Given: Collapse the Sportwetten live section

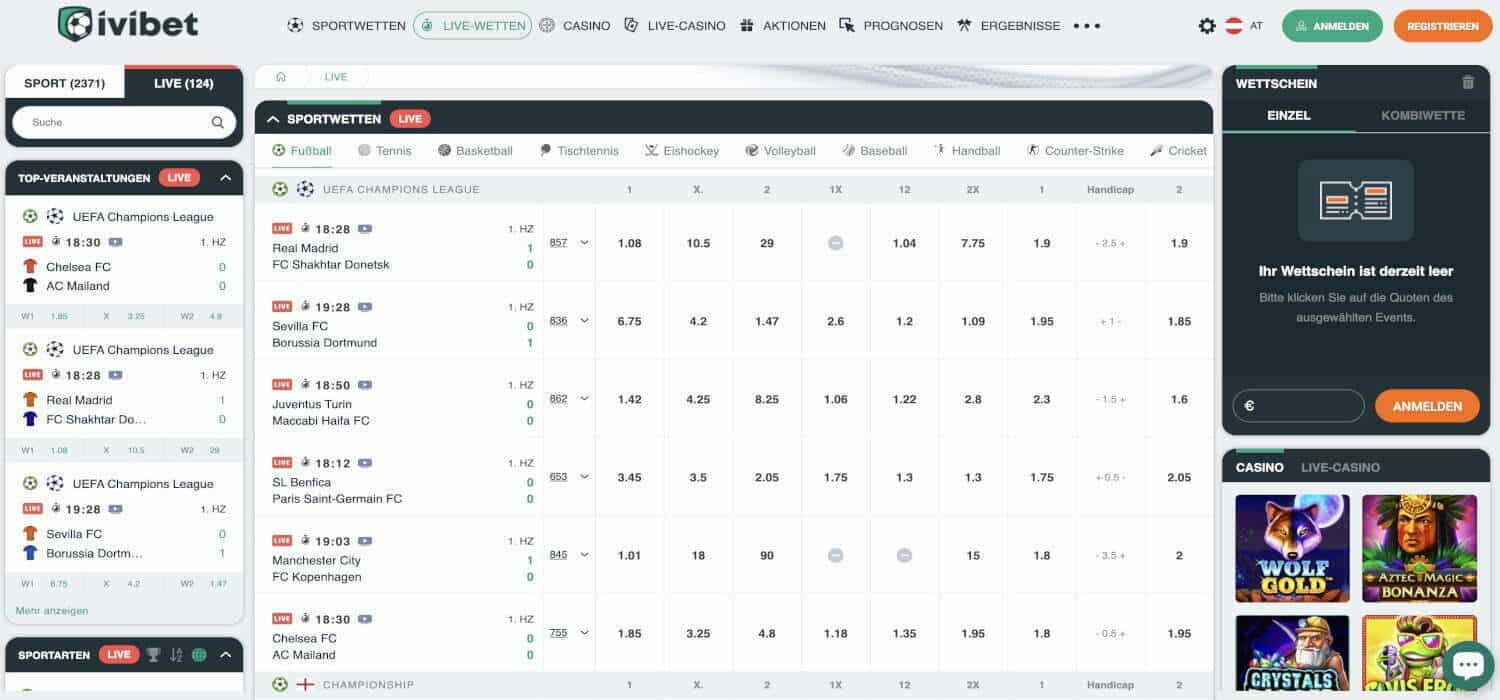Looking at the screenshot, I should 273,119.
